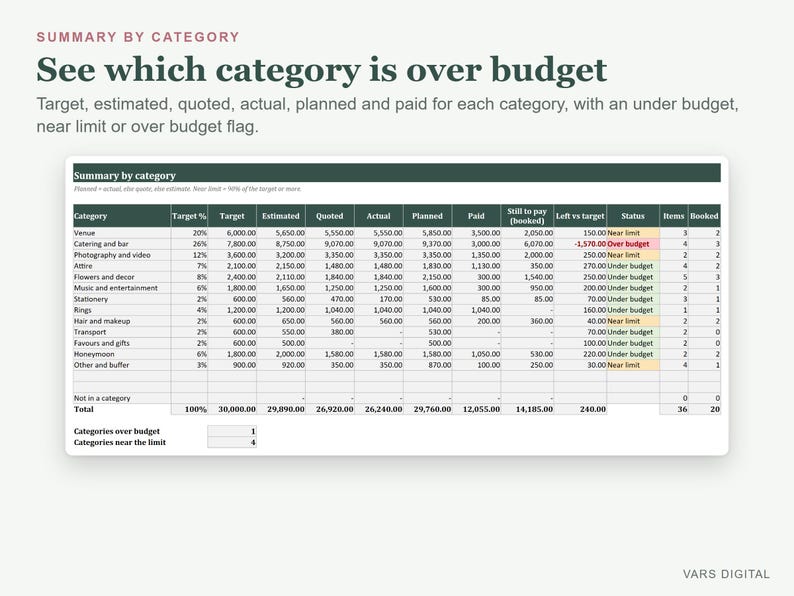Click the 'VARS DIGITAL' brand text

pos(726,574)
